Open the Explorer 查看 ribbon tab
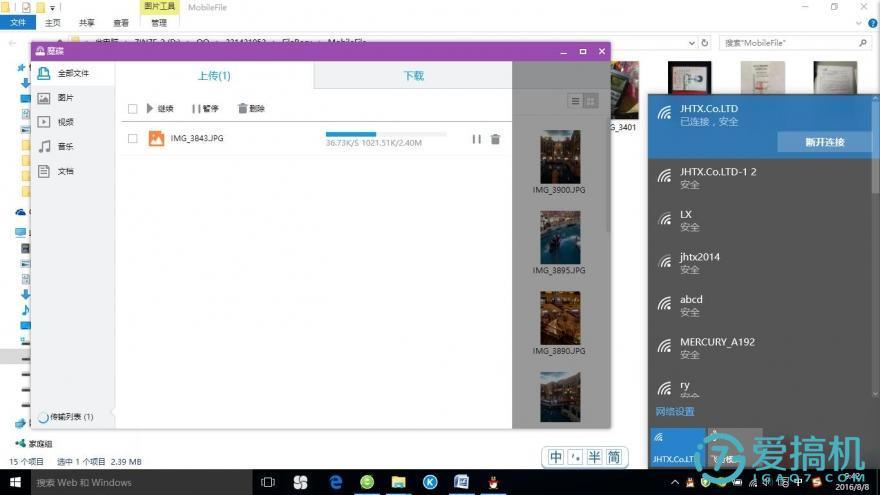The height and width of the screenshot is (495, 880). point(121,23)
